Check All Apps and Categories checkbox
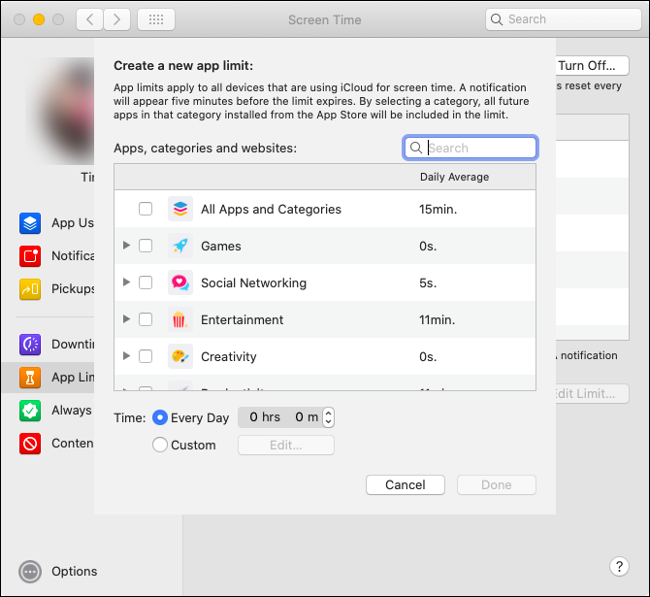 click(146, 209)
